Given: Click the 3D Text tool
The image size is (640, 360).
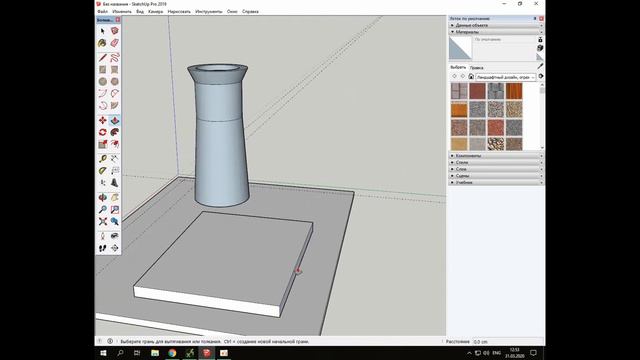Looking at the screenshot, I should [115, 182].
